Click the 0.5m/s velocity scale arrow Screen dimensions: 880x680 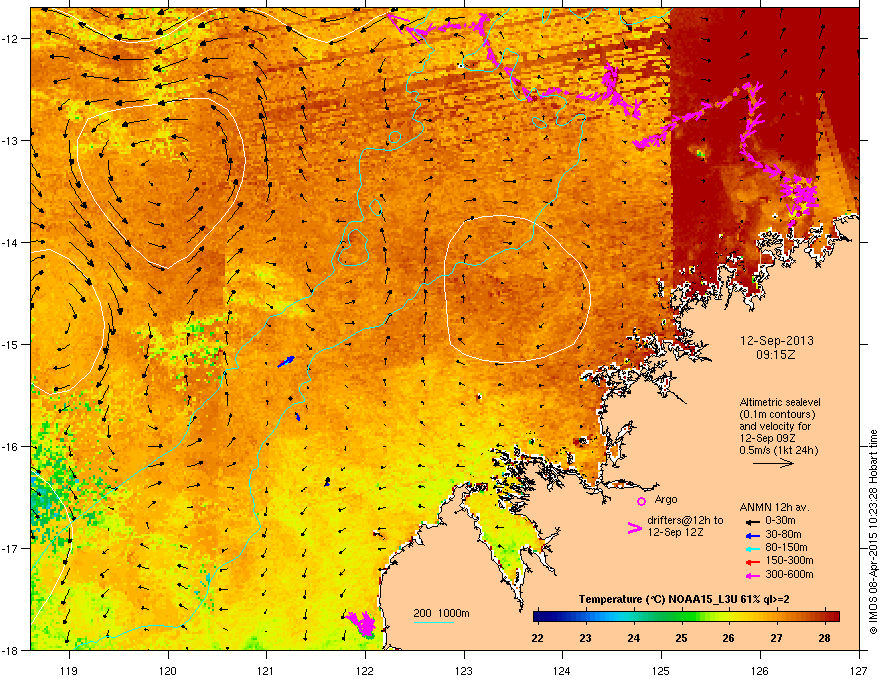(x=773, y=463)
